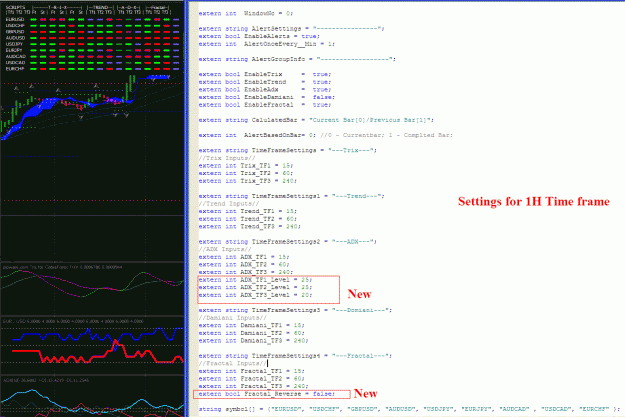Click the 'string symbol[]' array declaration line
This screenshot has height=417, width=625.
pos(409,409)
